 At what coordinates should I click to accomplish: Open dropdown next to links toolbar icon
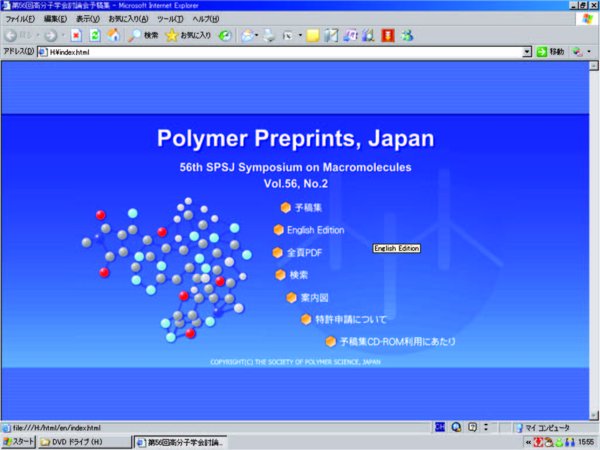pos(589,52)
